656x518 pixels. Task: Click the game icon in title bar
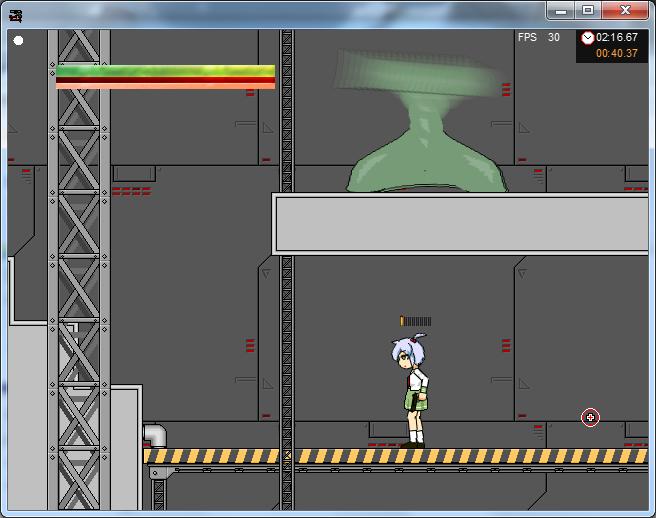click(15, 16)
